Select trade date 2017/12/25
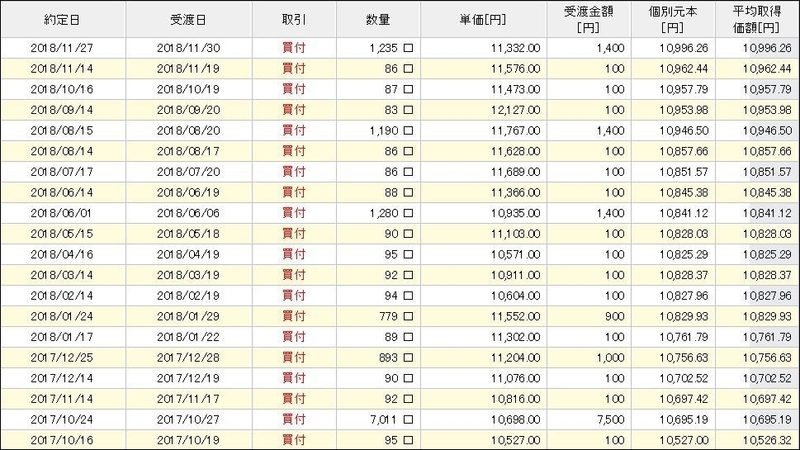 pyautogui.click(x=62, y=358)
